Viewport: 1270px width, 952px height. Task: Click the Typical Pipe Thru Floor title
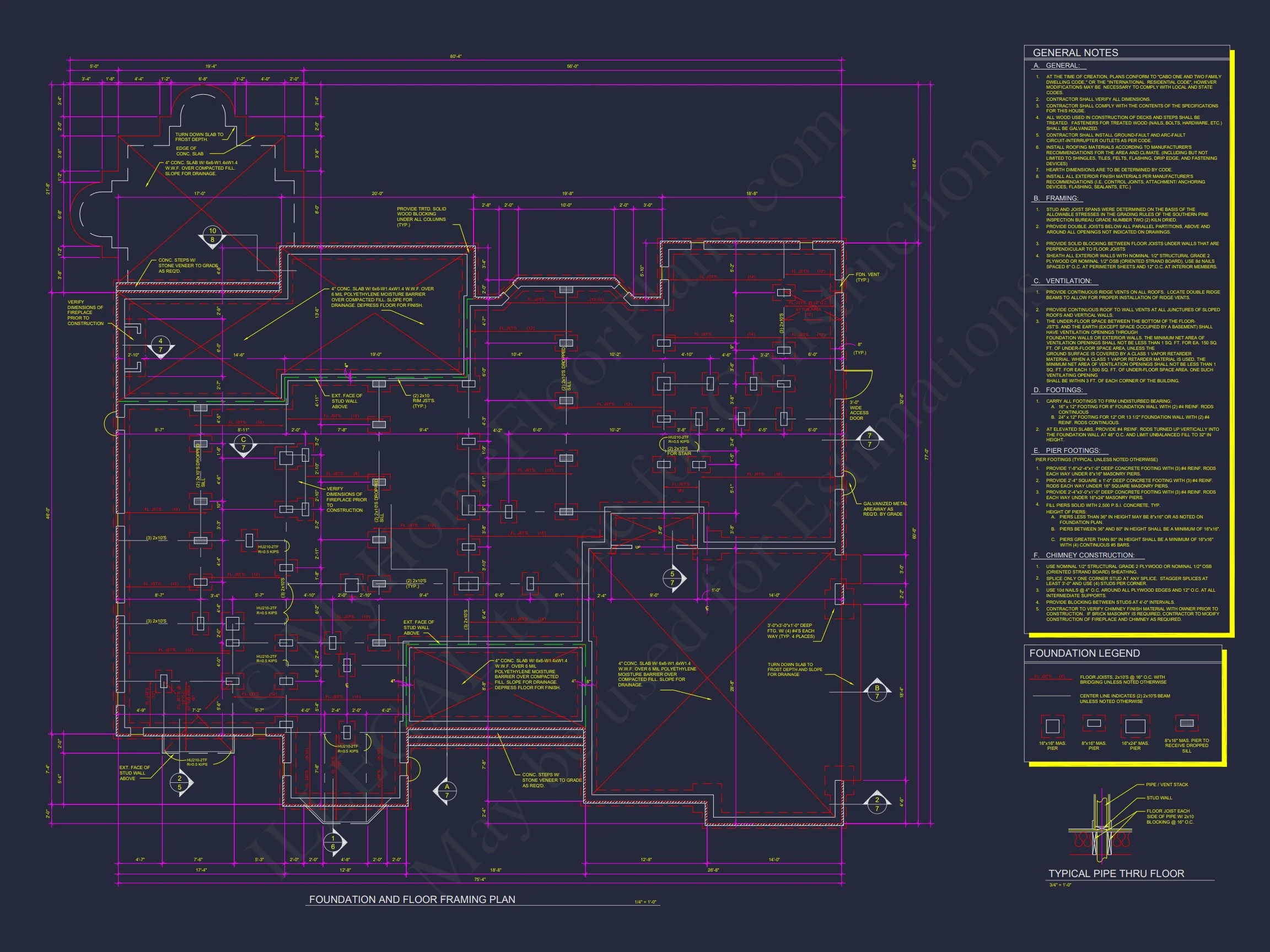point(1116,873)
